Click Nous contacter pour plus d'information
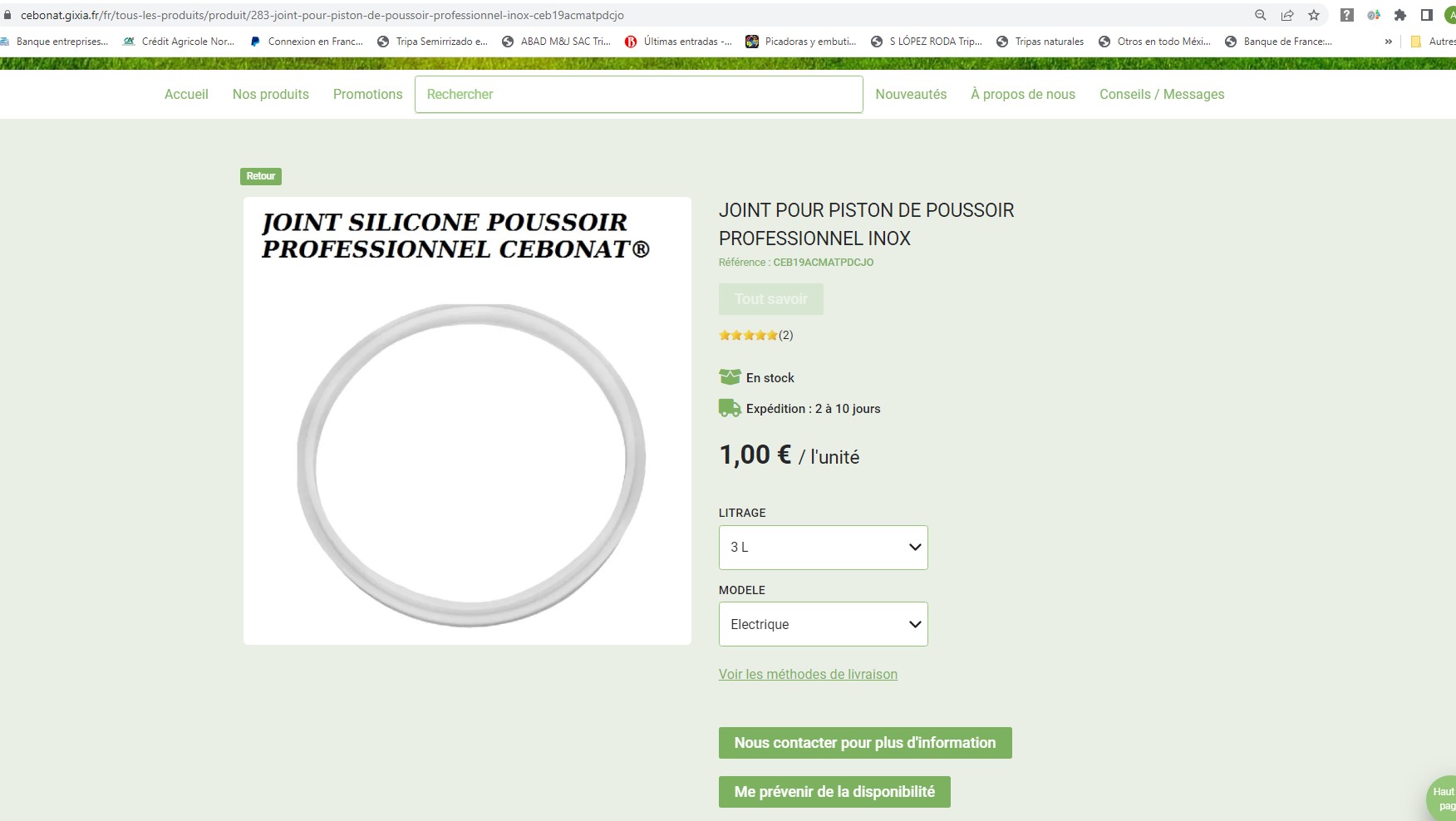 (x=864, y=743)
